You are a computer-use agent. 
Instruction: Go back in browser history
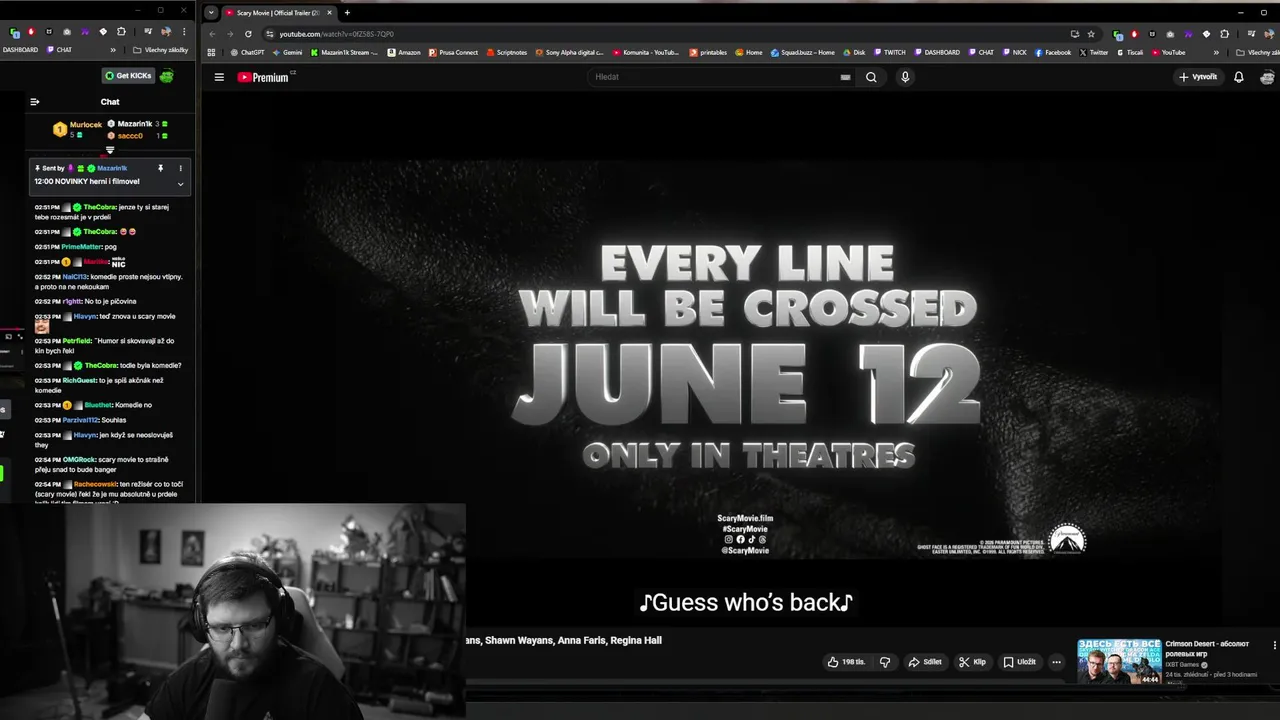click(x=212, y=34)
